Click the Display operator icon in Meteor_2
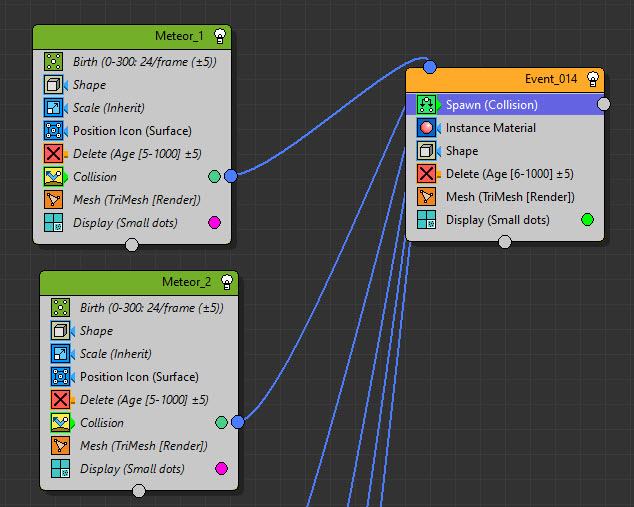Viewport: 634px width, 507px height. [60, 469]
